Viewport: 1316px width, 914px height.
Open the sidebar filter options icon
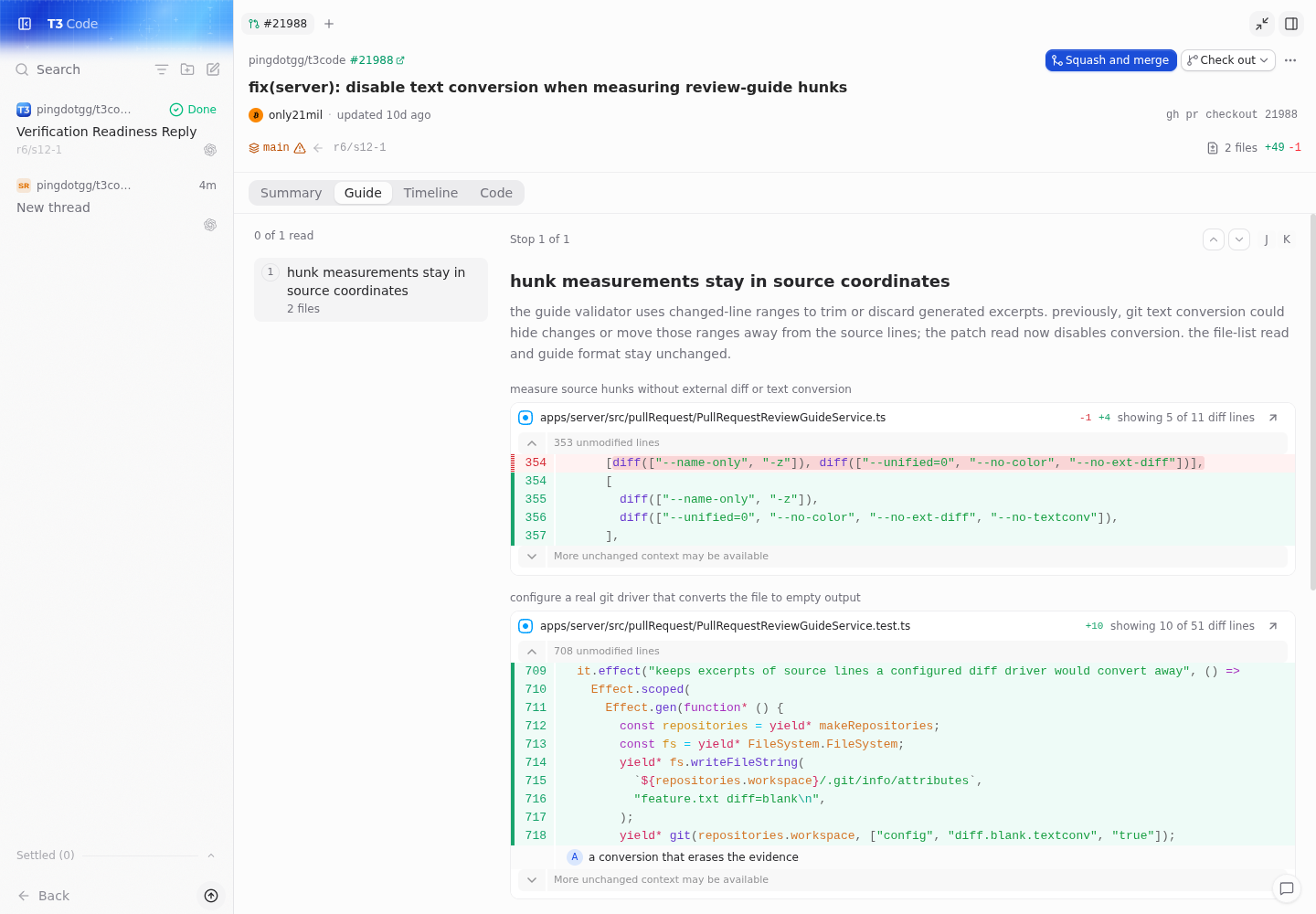click(162, 69)
